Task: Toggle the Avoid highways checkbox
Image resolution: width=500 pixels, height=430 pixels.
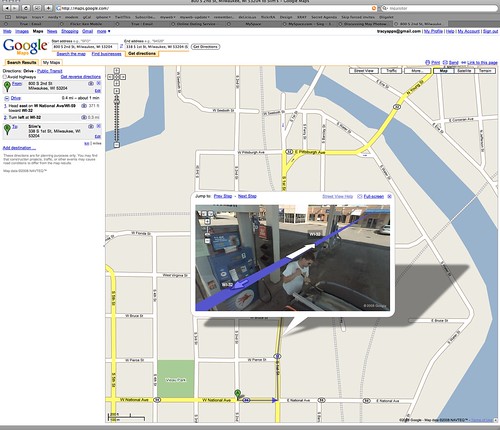Action: point(5,77)
